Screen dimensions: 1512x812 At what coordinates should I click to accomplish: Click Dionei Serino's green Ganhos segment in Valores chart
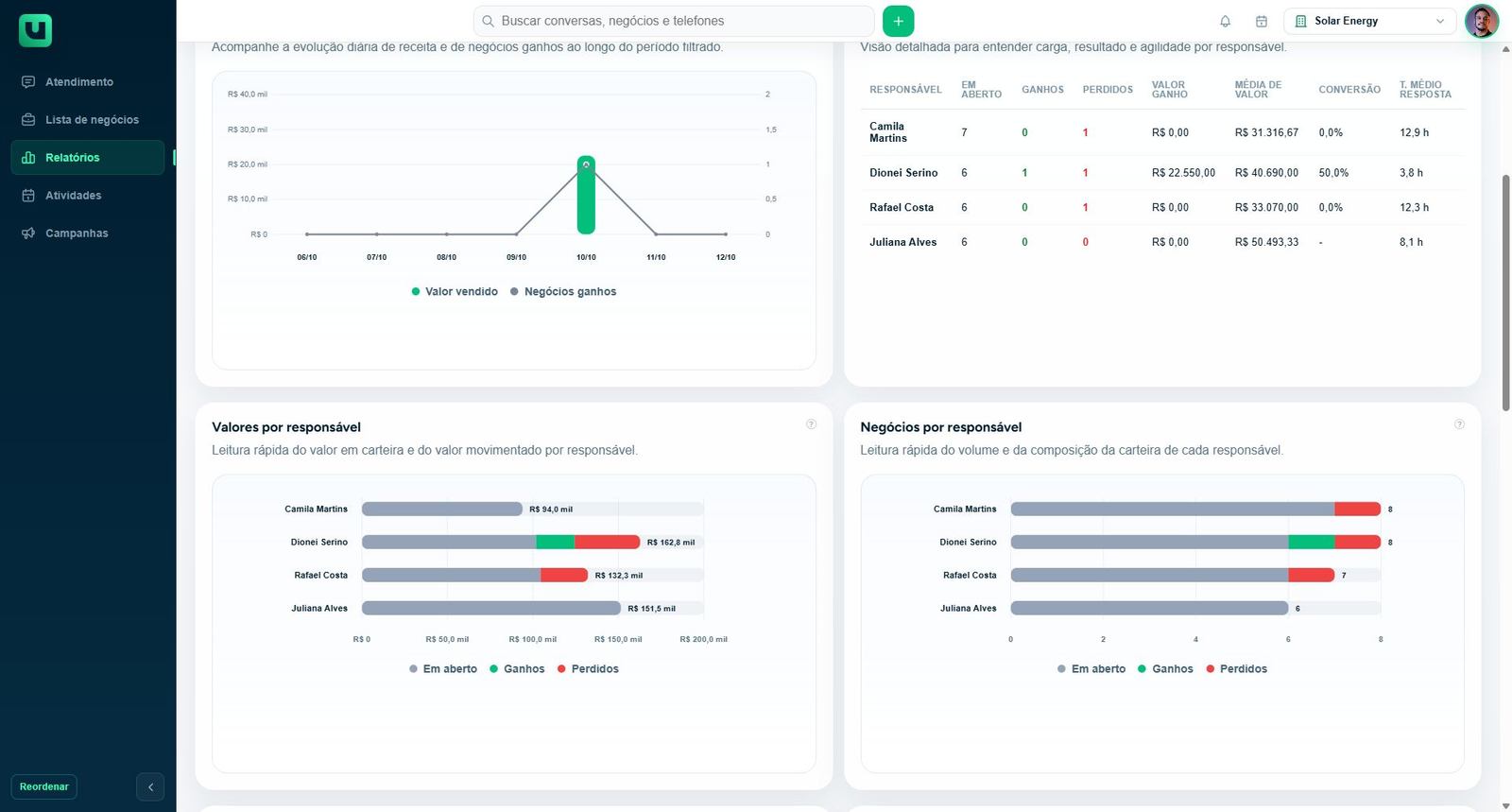click(556, 543)
